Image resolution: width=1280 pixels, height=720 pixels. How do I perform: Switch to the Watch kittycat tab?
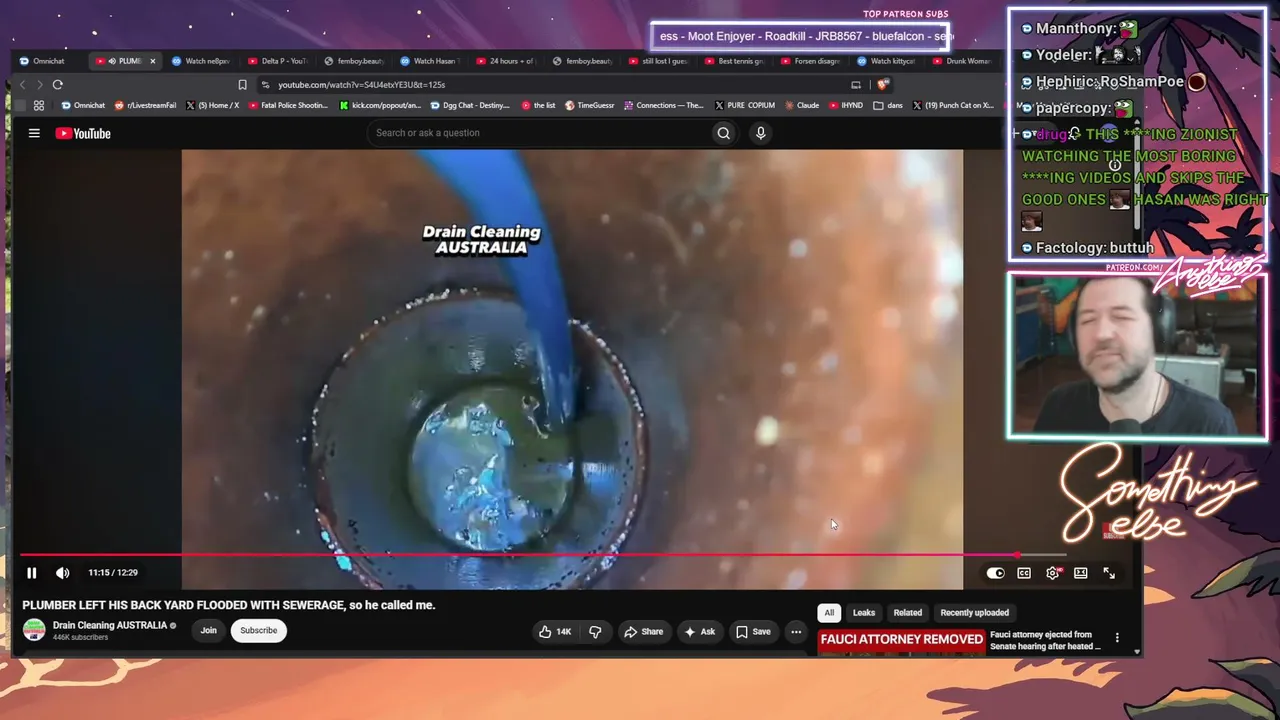(x=887, y=61)
